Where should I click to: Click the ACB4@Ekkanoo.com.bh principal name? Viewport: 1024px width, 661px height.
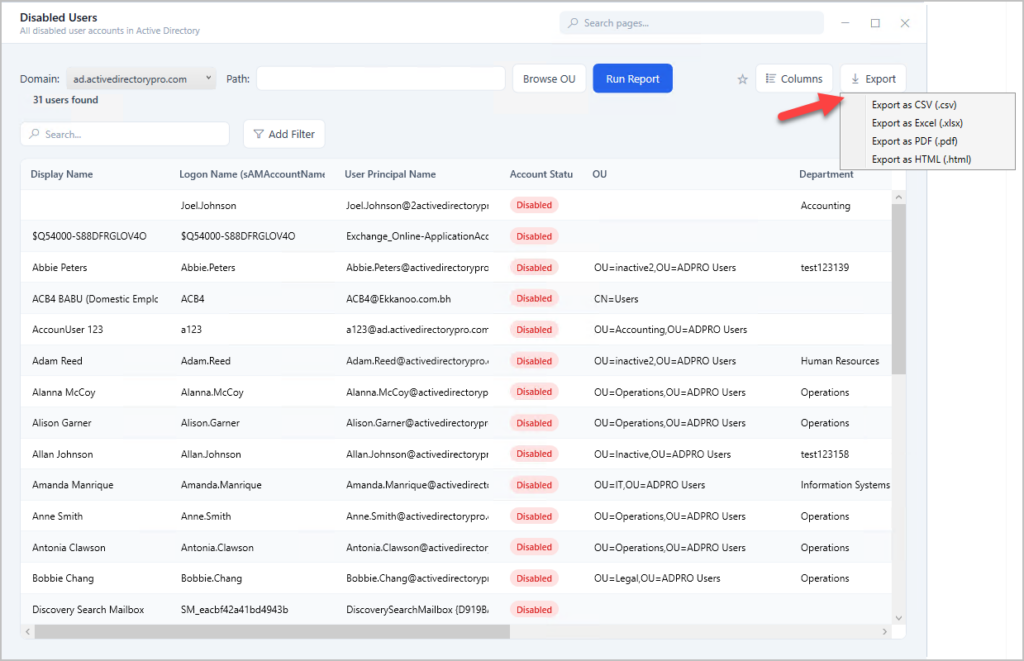point(398,299)
